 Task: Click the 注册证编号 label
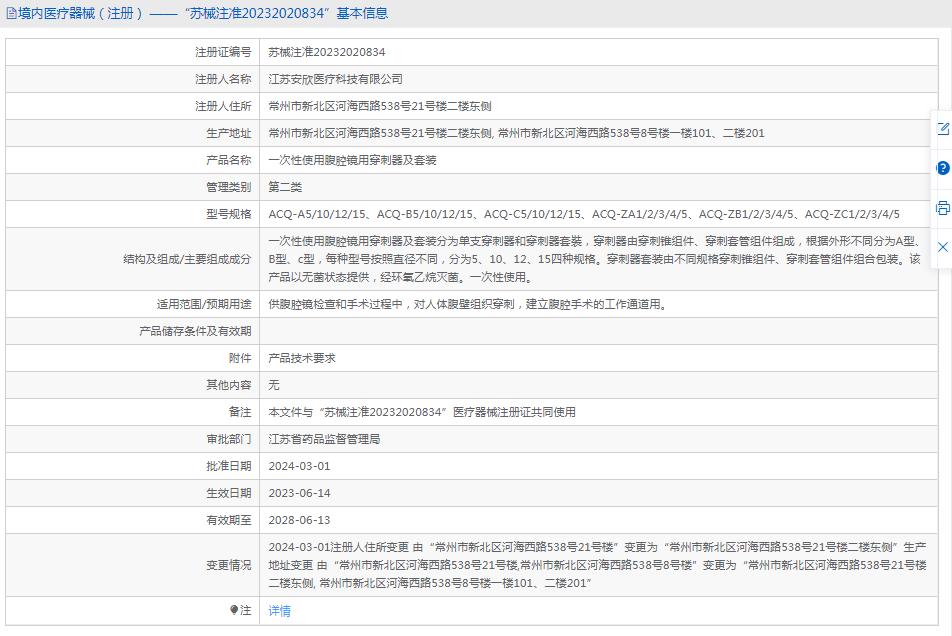pos(223,52)
